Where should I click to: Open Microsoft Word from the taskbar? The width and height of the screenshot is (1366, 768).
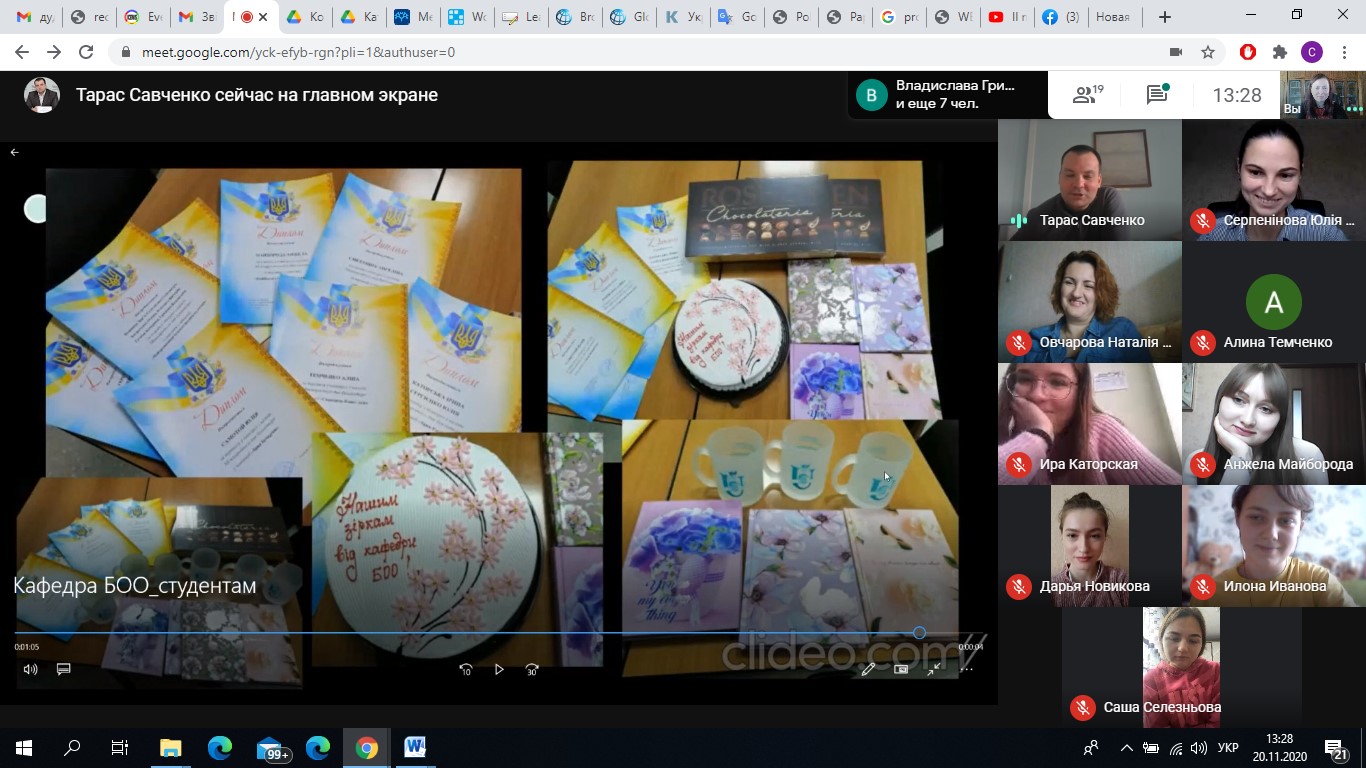[415, 748]
